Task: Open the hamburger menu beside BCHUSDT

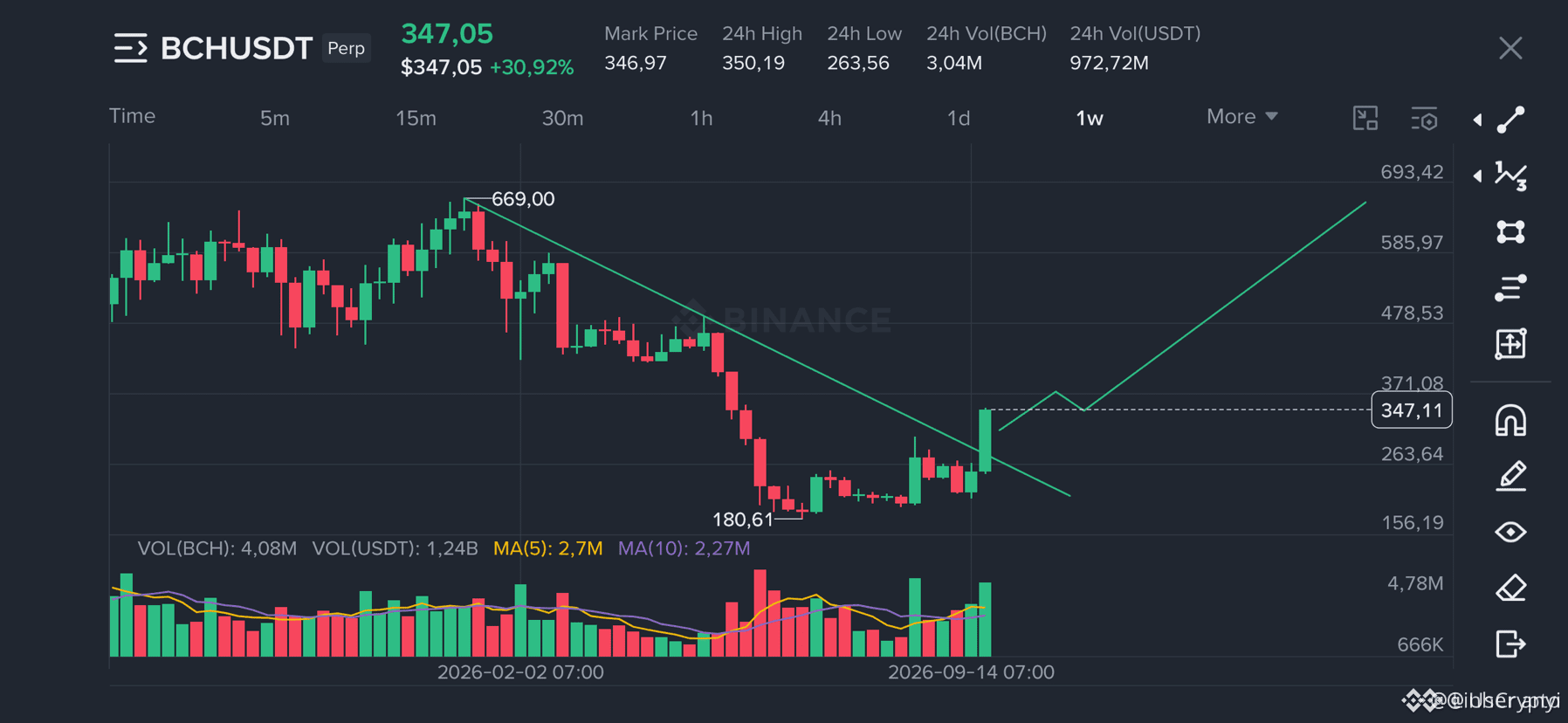Action: coord(130,48)
